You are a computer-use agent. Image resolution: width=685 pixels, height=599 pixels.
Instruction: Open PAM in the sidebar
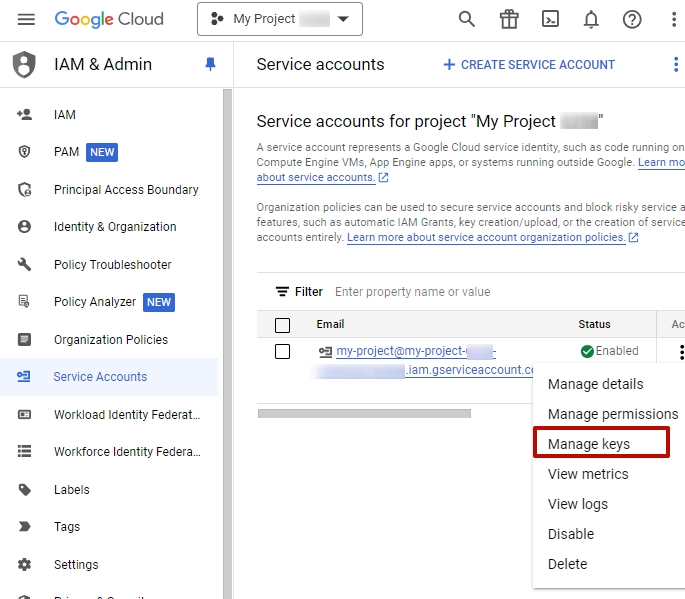66,152
